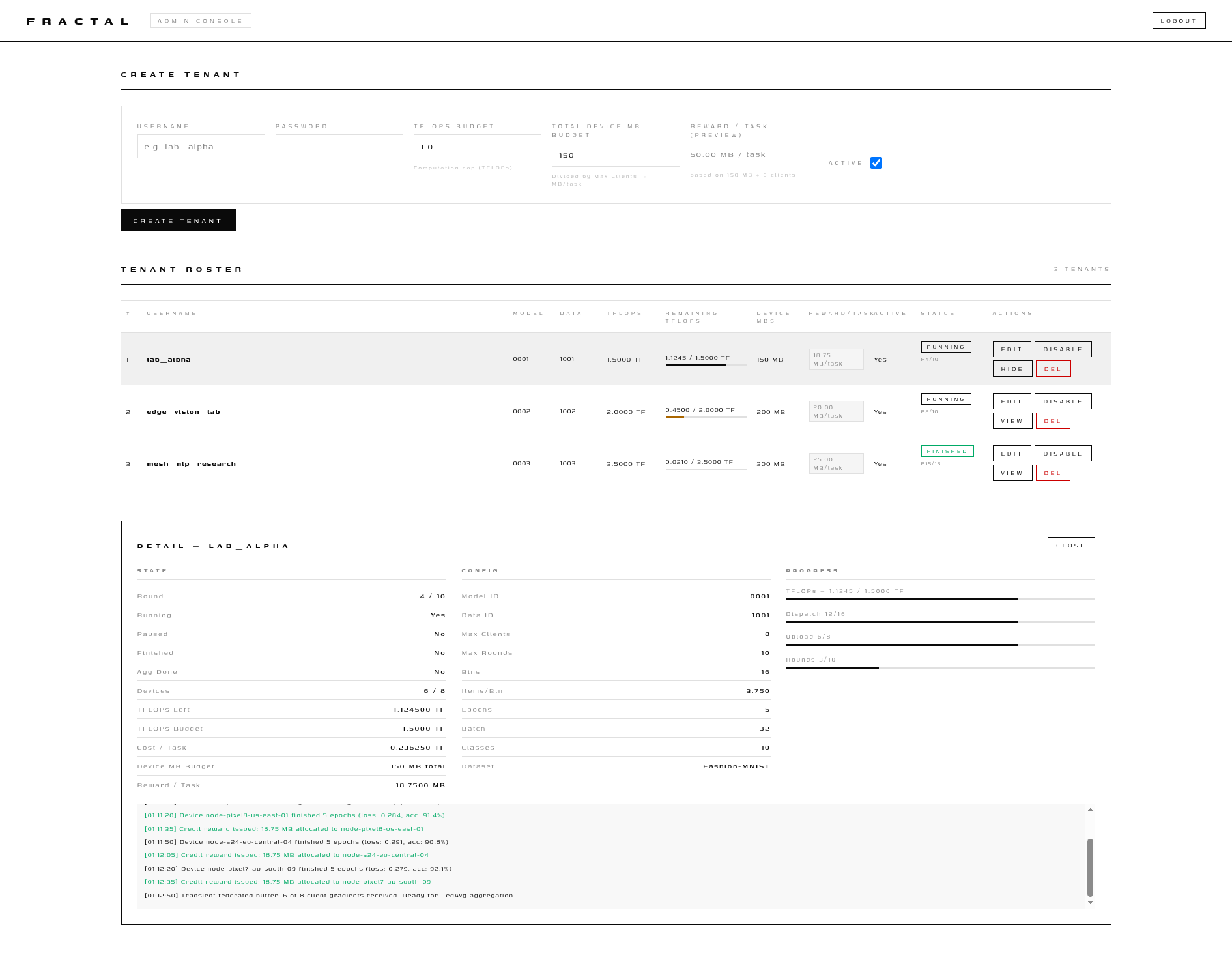Delete the lab_alpha tenant
The width and height of the screenshot is (1232, 977).
(1053, 369)
